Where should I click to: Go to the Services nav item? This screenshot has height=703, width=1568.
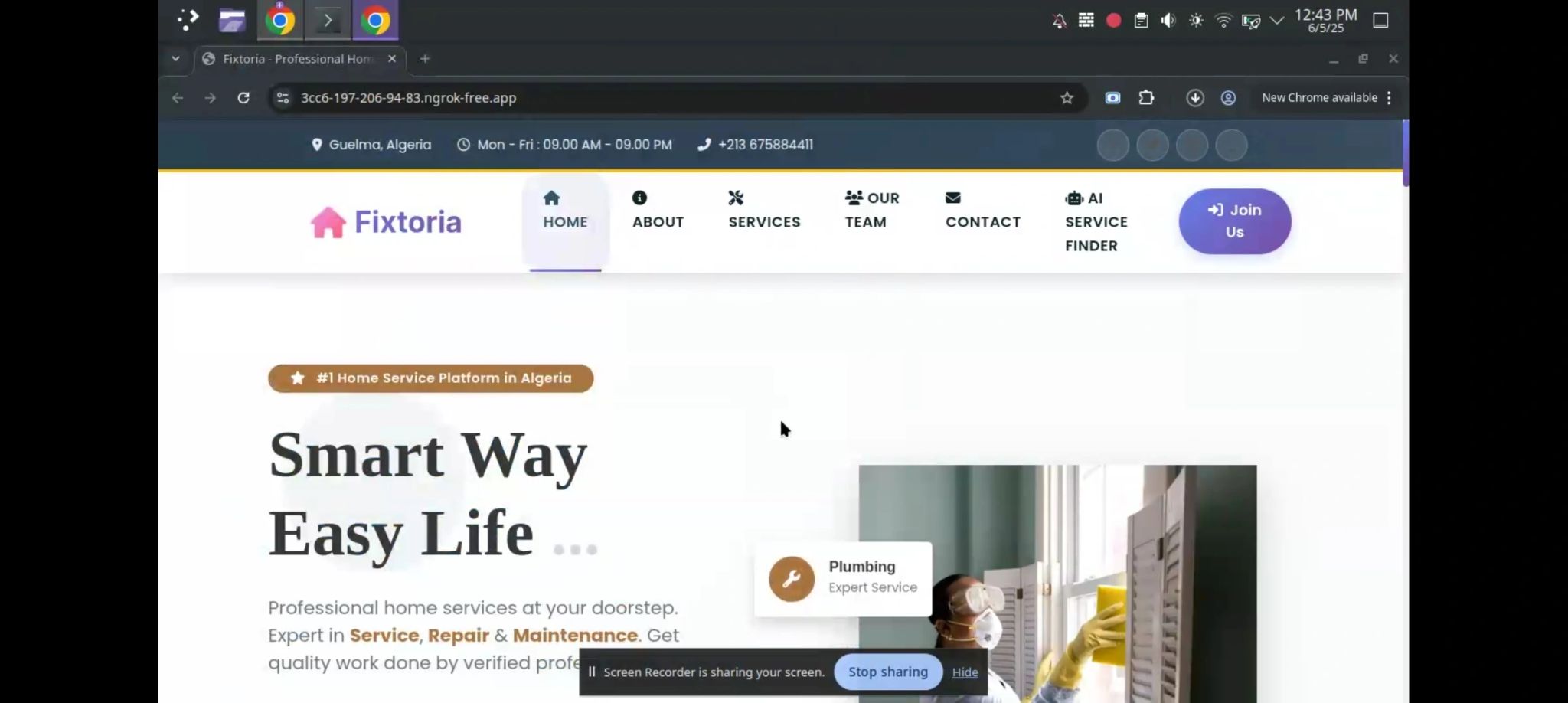[x=764, y=211]
